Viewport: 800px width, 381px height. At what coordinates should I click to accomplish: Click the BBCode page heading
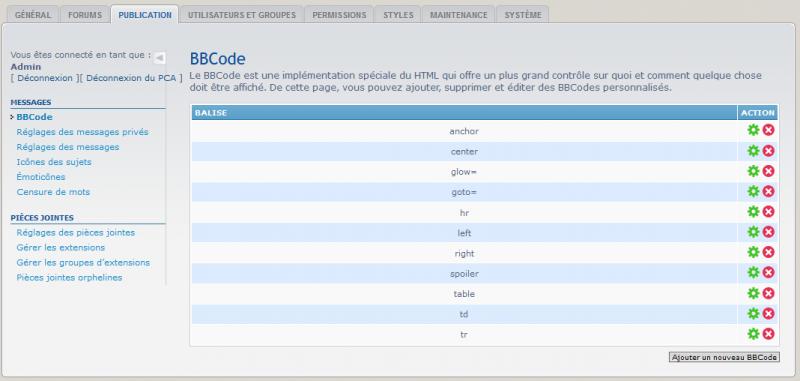coord(217,59)
